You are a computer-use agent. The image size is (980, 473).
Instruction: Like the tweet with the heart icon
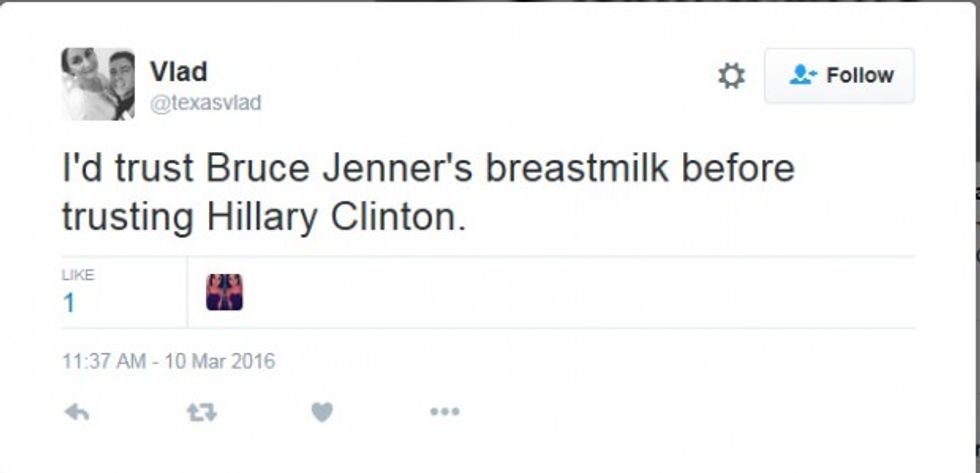(321, 412)
